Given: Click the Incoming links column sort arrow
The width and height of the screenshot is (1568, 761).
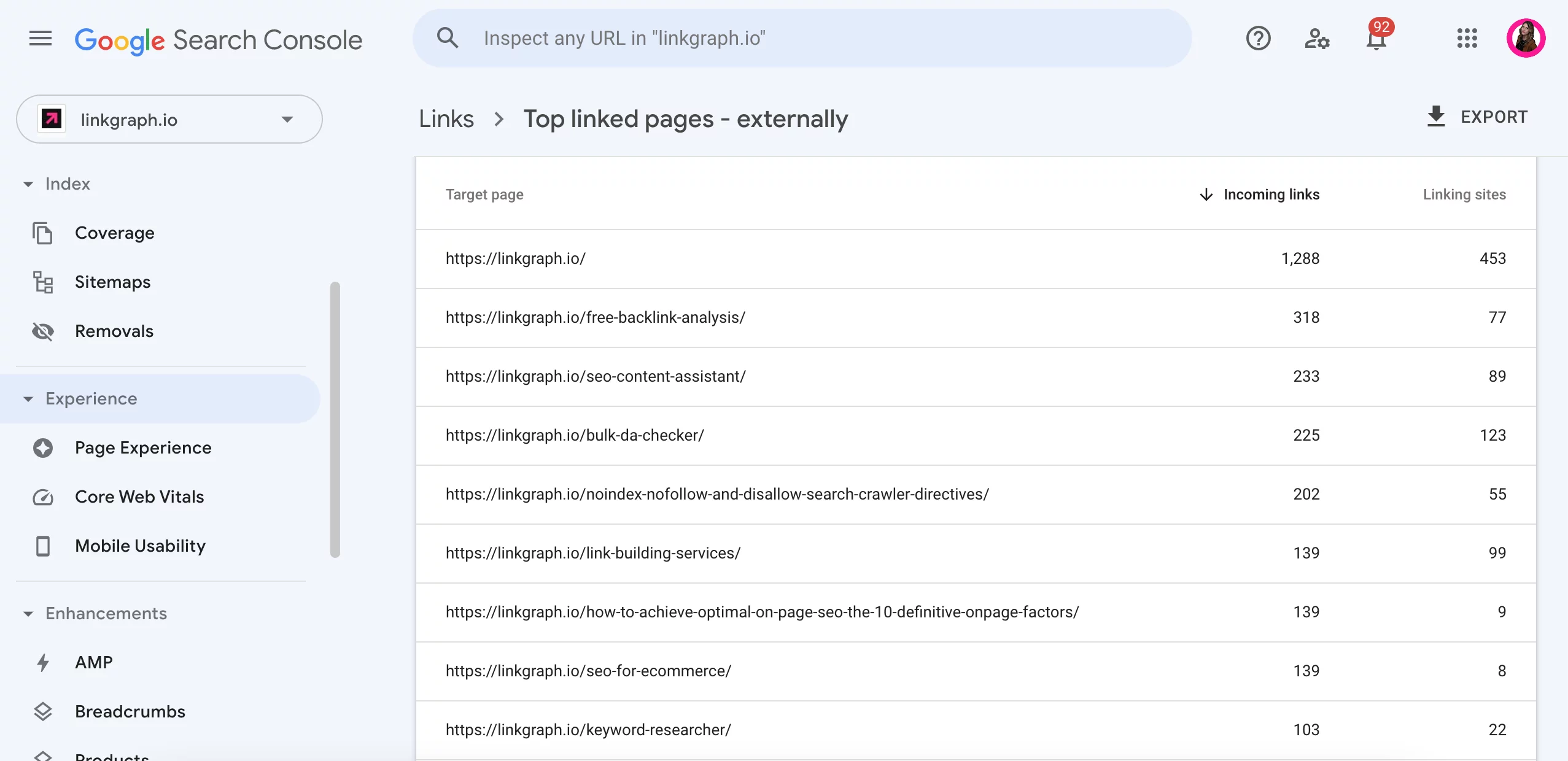Looking at the screenshot, I should (1206, 194).
